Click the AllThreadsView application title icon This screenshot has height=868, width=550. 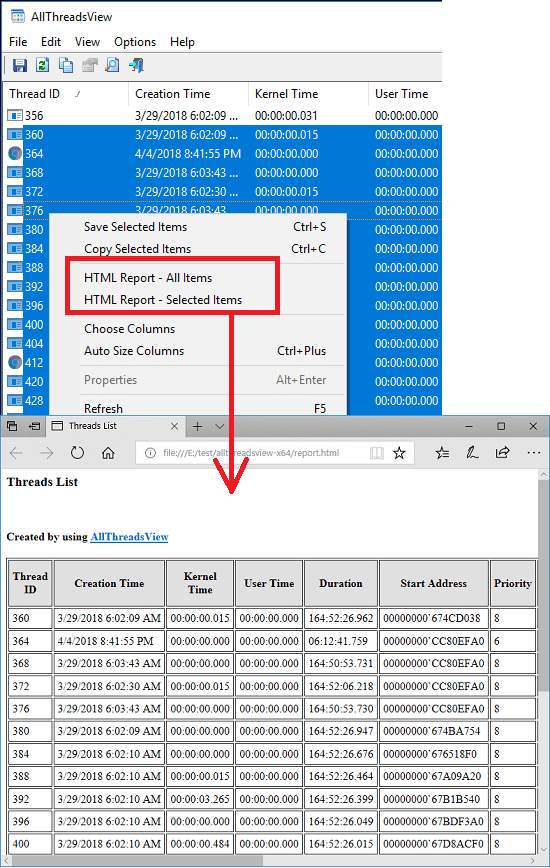[x=18, y=16]
